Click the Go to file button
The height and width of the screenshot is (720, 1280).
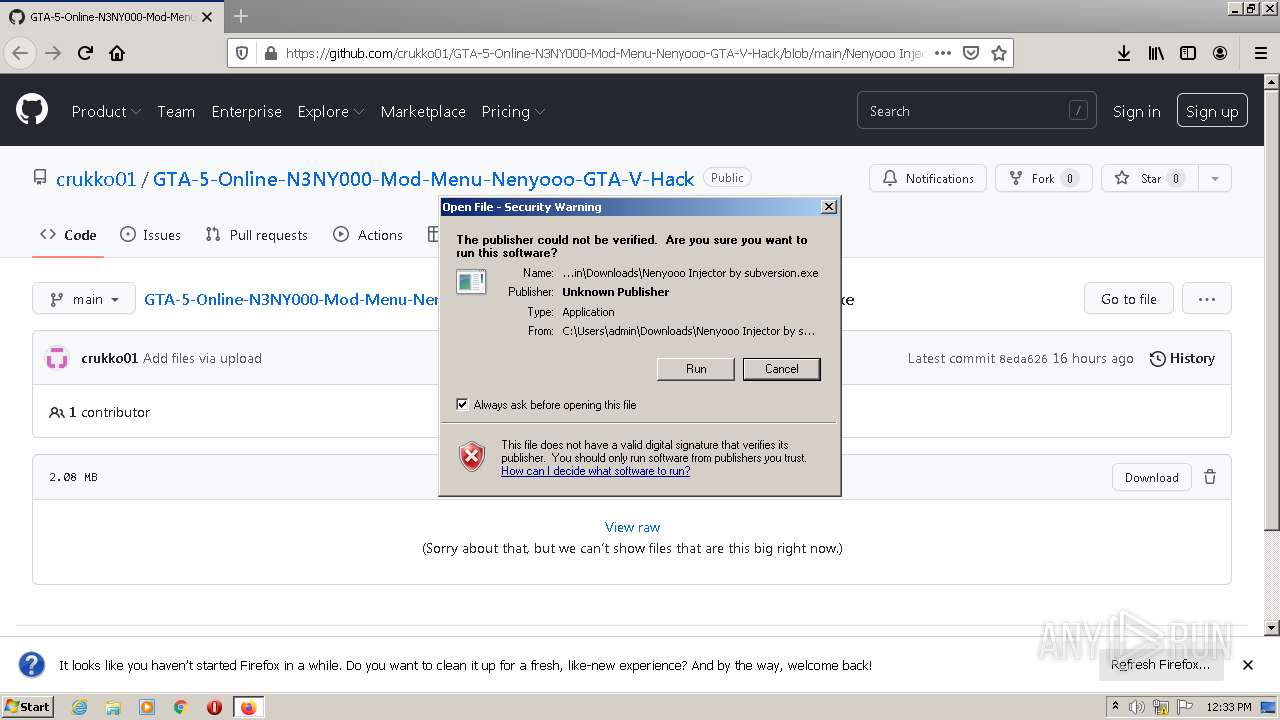pyautogui.click(x=1129, y=299)
